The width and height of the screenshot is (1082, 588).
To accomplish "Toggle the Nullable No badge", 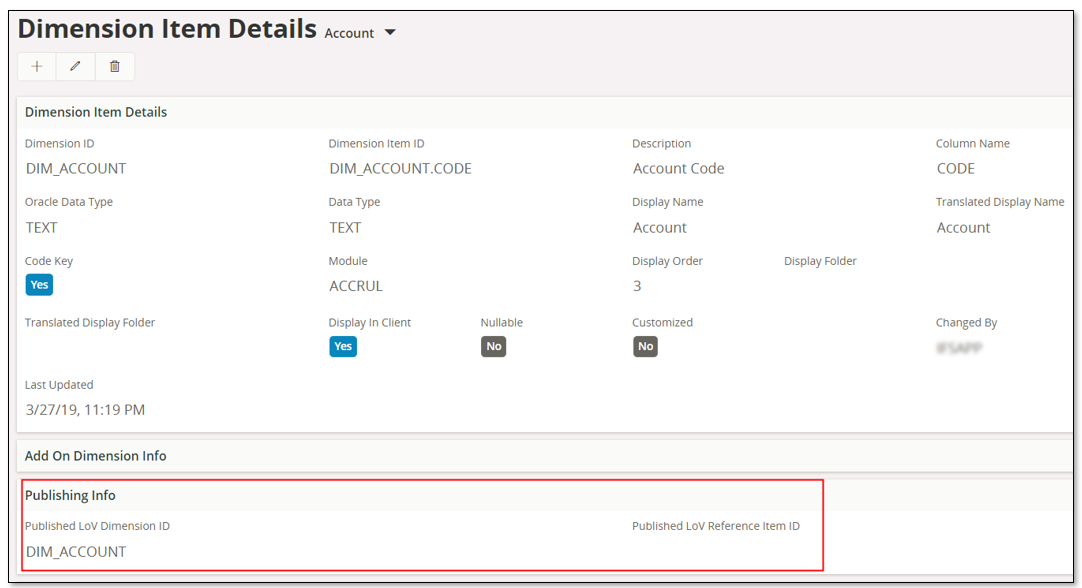I will pos(493,346).
